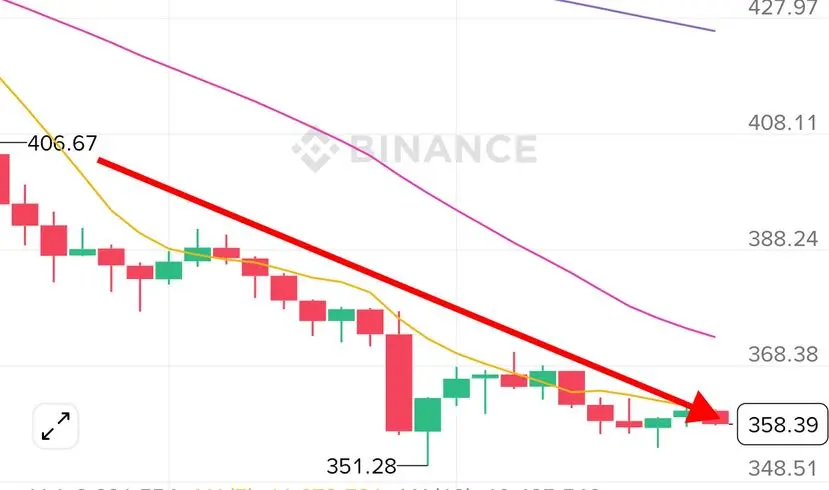Click the 388.24 price axis label

coord(782,239)
